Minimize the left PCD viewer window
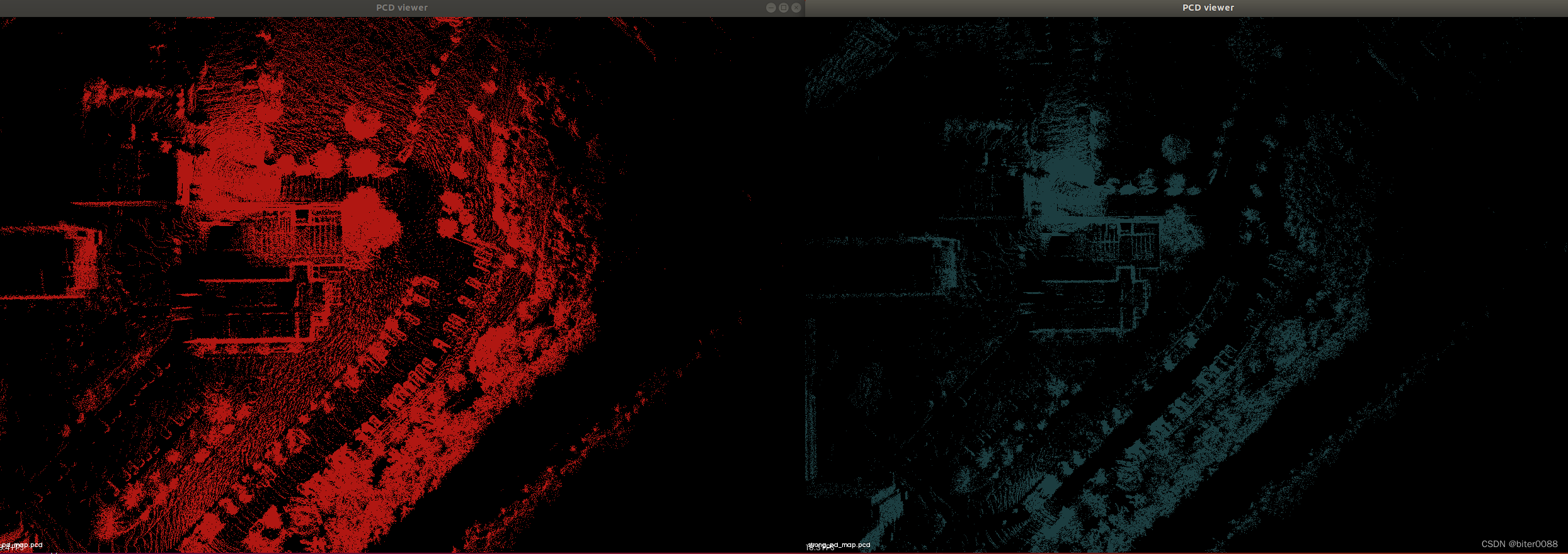The width and height of the screenshot is (1568, 554). [x=771, y=8]
